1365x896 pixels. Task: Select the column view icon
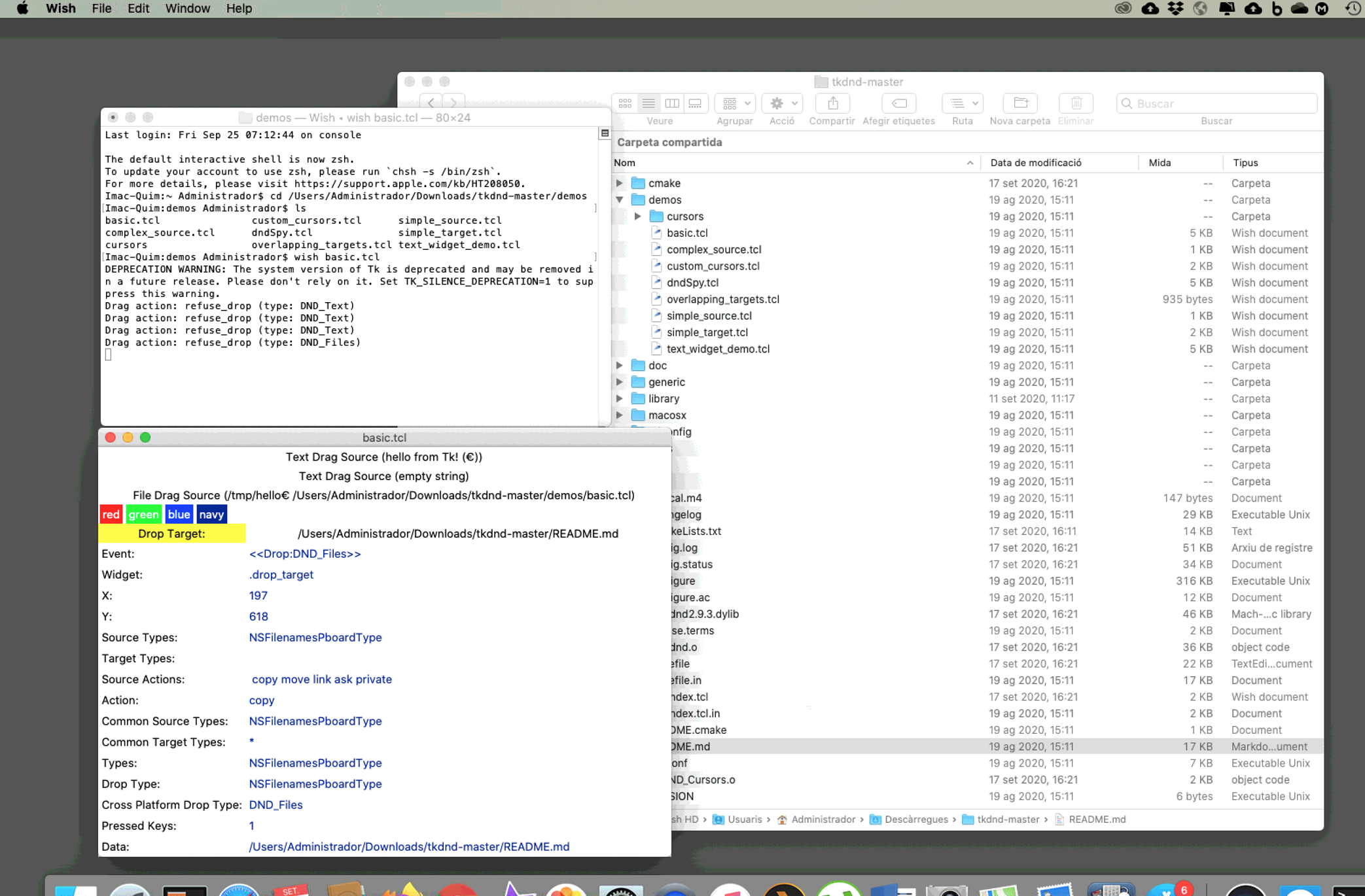point(672,103)
